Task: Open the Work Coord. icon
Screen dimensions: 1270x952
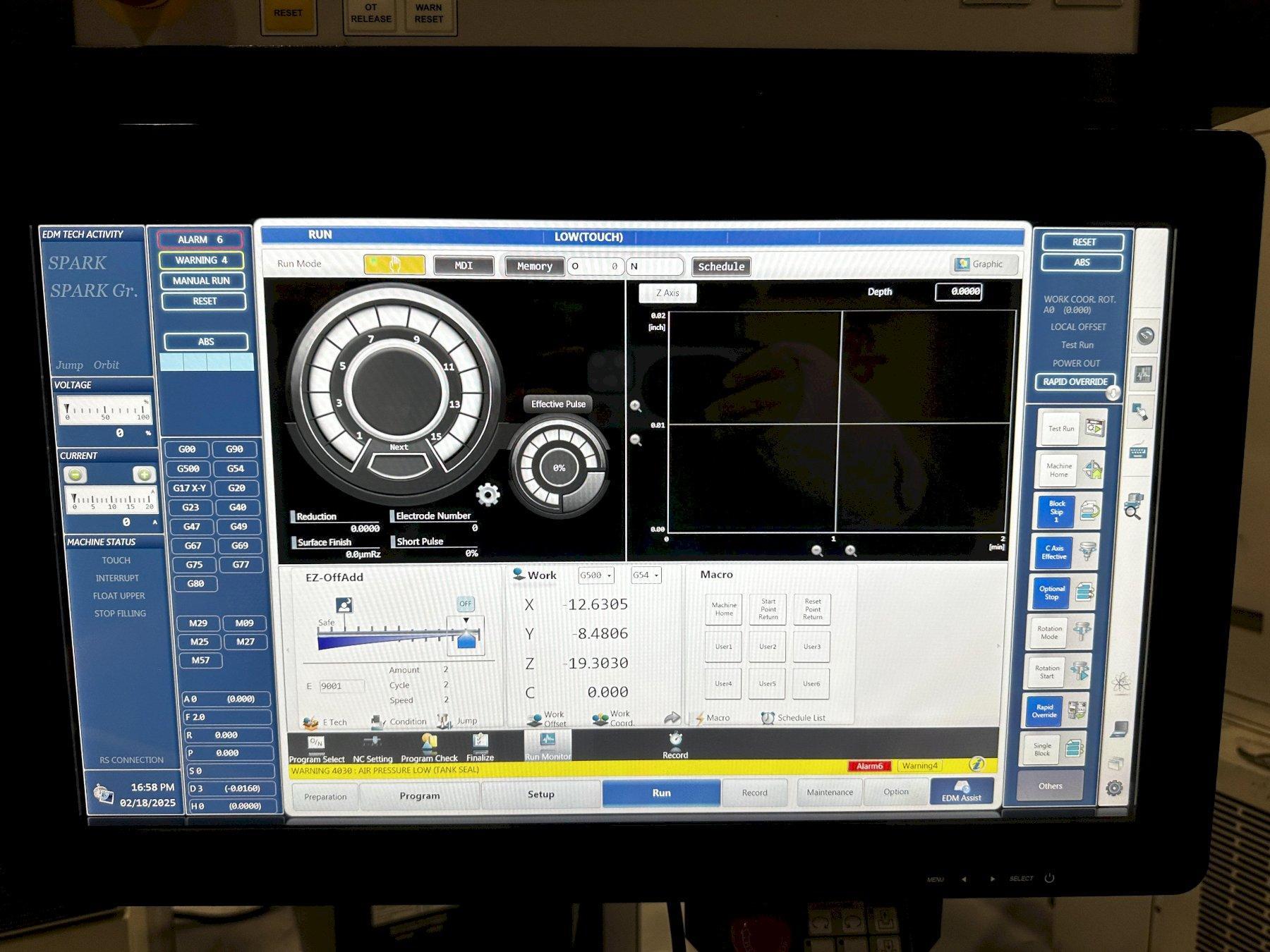Action: (x=600, y=719)
